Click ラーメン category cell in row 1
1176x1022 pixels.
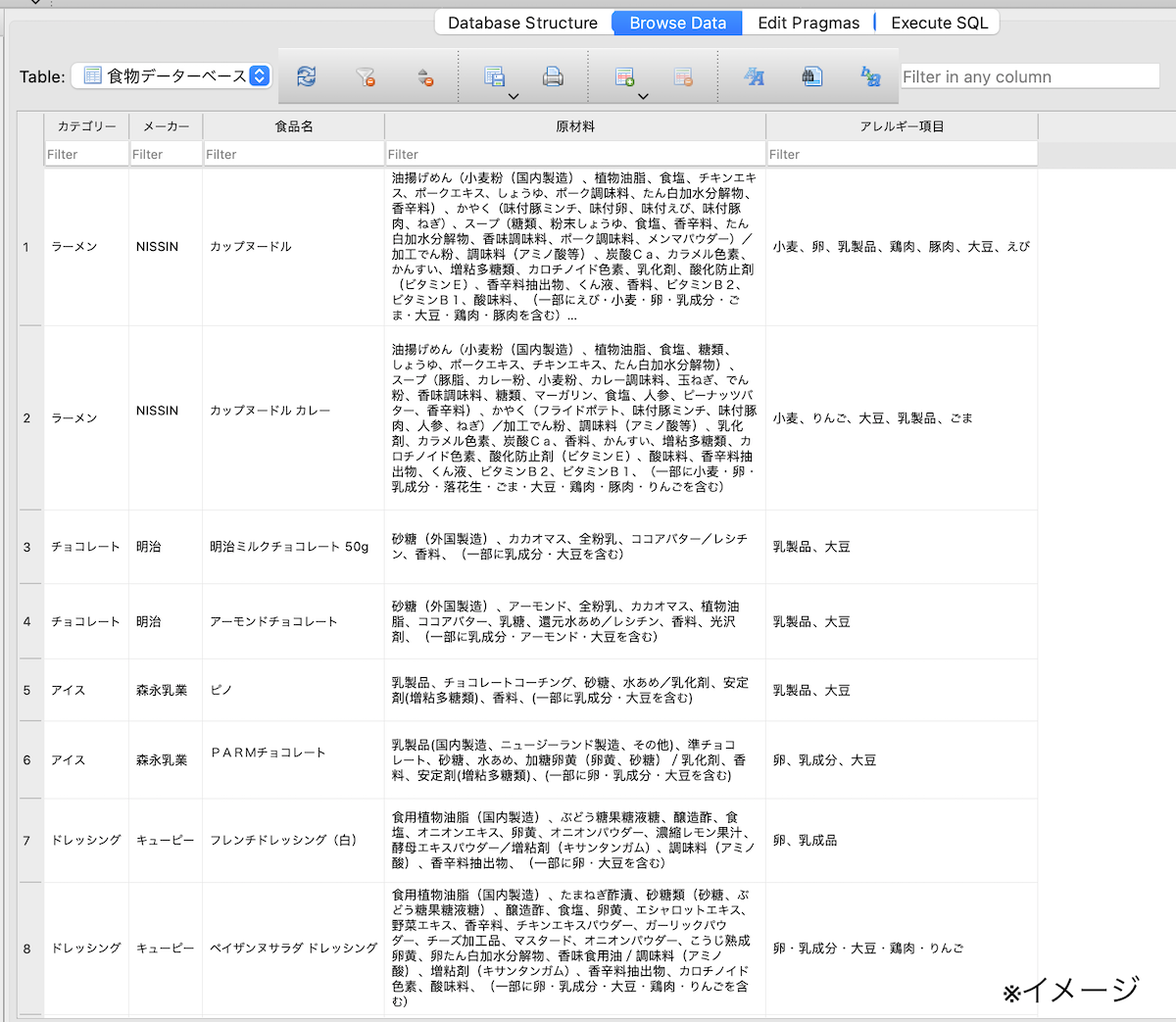point(86,247)
